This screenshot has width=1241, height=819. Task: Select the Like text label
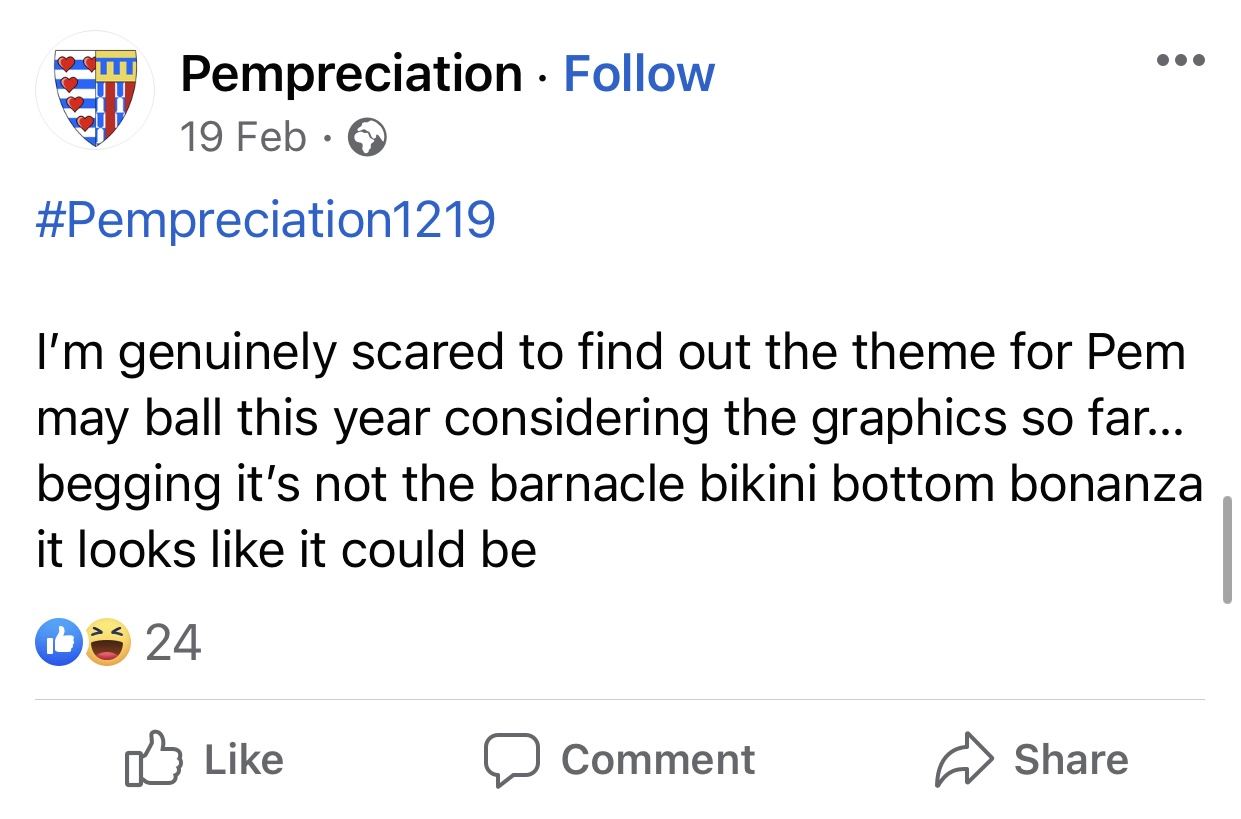244,760
